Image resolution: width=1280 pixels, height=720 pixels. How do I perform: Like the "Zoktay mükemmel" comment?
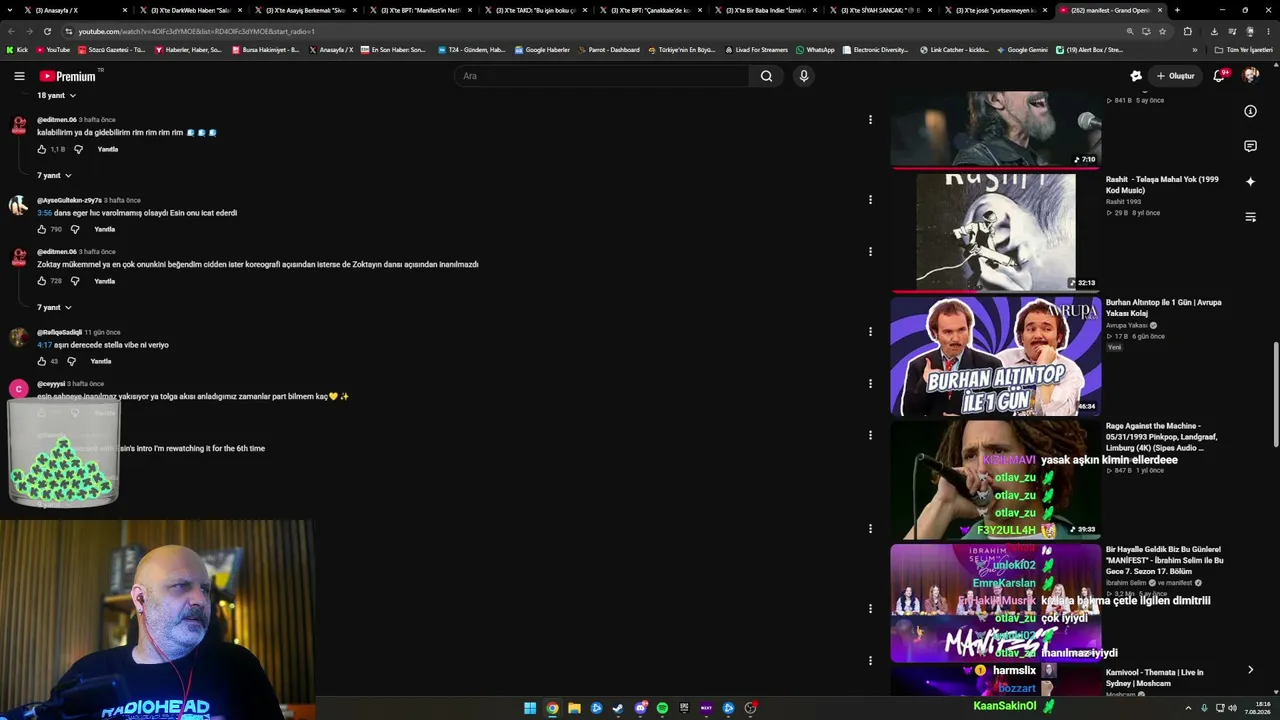(42, 281)
